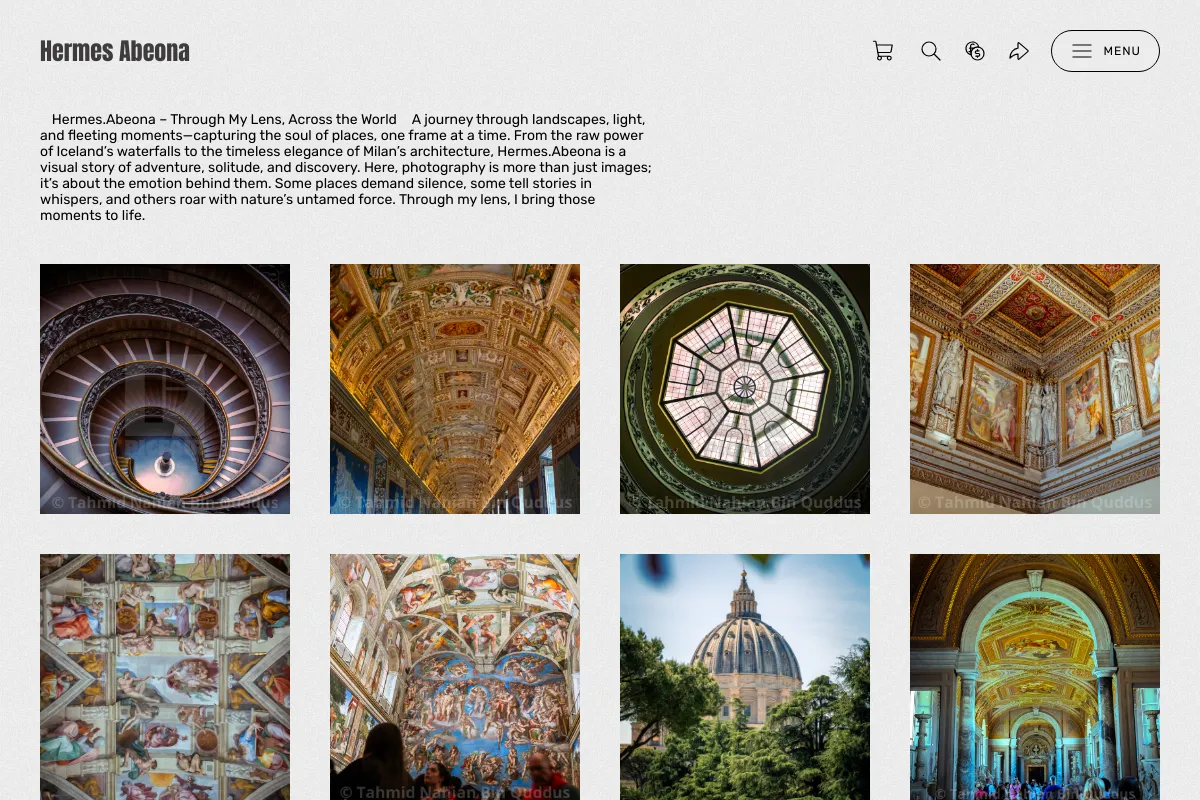The image size is (1200, 800).
Task: Click the three-line hamburger icon in MENU
Action: (x=1082, y=51)
